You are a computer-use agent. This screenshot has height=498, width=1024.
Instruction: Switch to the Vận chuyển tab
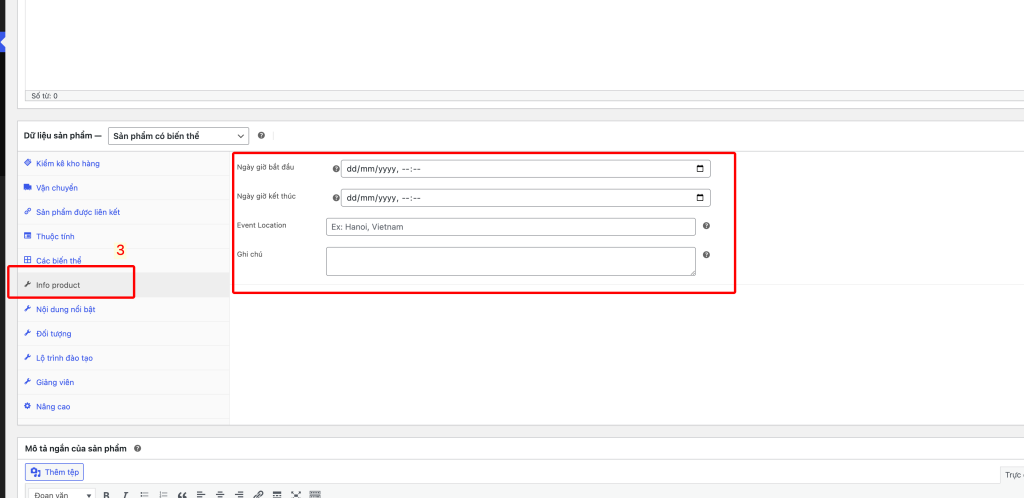[56, 188]
